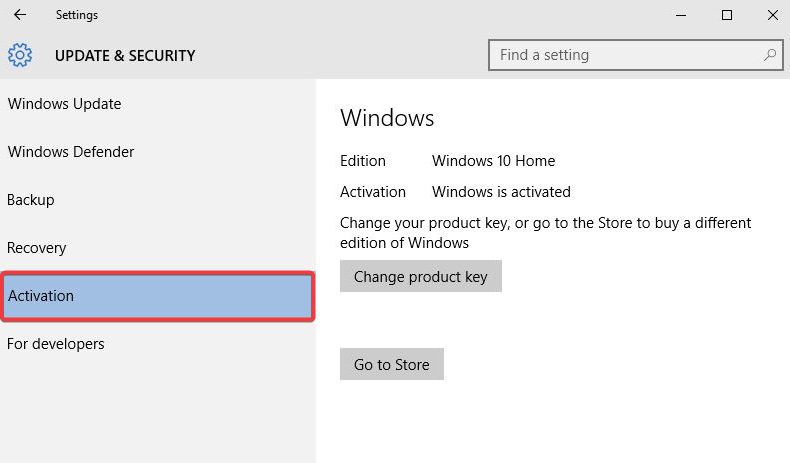Click the Windows is activated status text
Viewport: 790px width, 463px height.
coord(501,192)
